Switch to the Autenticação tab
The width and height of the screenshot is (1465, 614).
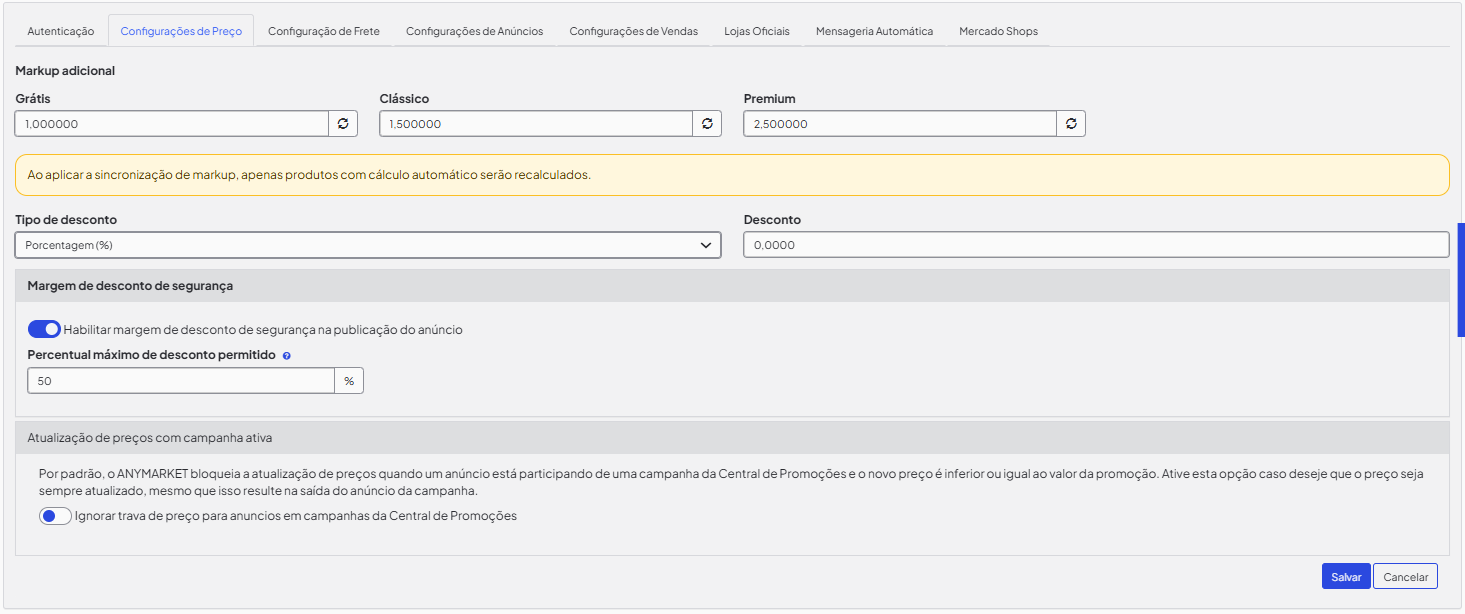61,31
